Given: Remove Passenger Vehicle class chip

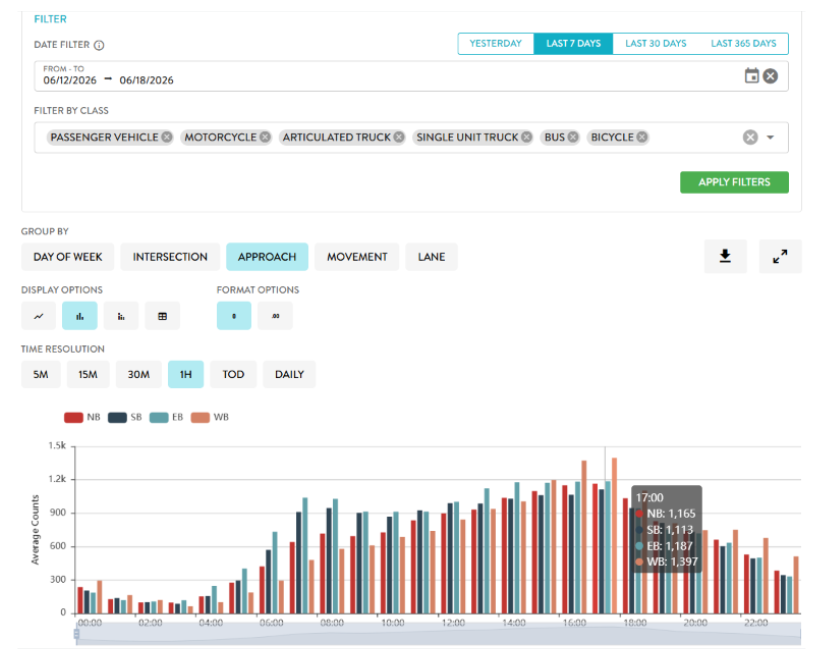Looking at the screenshot, I should click(167, 137).
